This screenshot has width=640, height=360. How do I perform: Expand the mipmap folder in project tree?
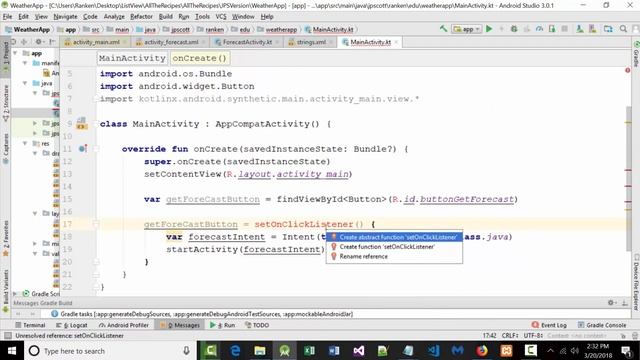tap(35, 243)
